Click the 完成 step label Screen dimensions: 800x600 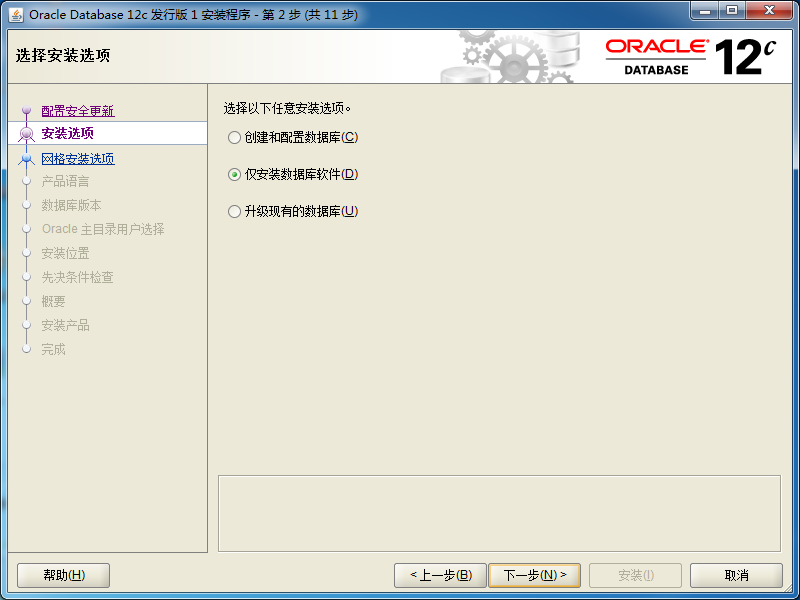coord(53,349)
